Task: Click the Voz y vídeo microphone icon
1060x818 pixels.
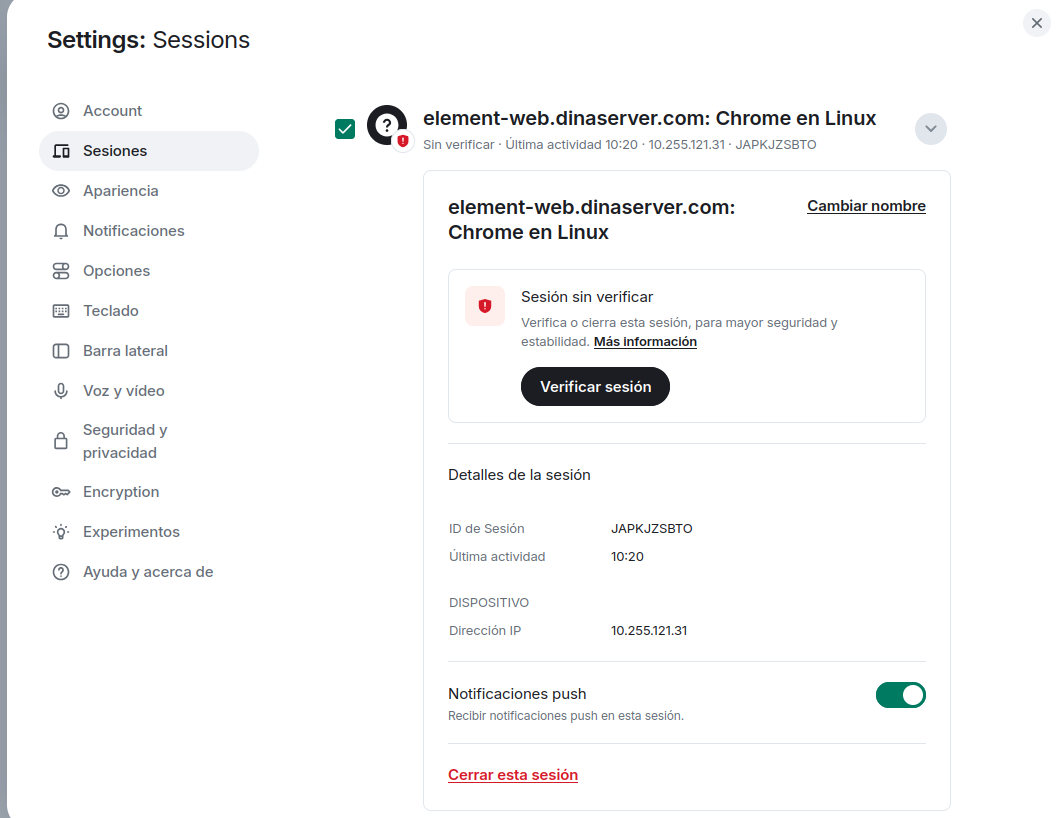Action: tap(61, 391)
